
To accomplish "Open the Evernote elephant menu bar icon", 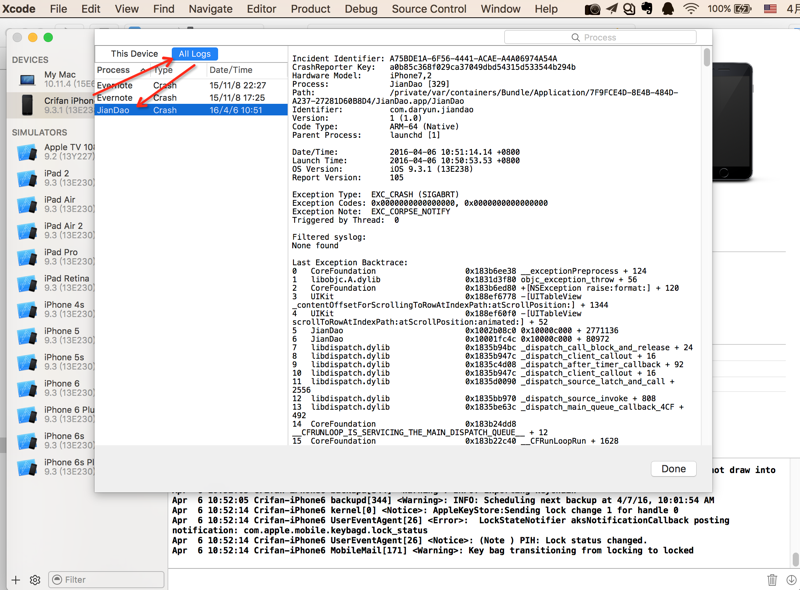I will point(647,9).
